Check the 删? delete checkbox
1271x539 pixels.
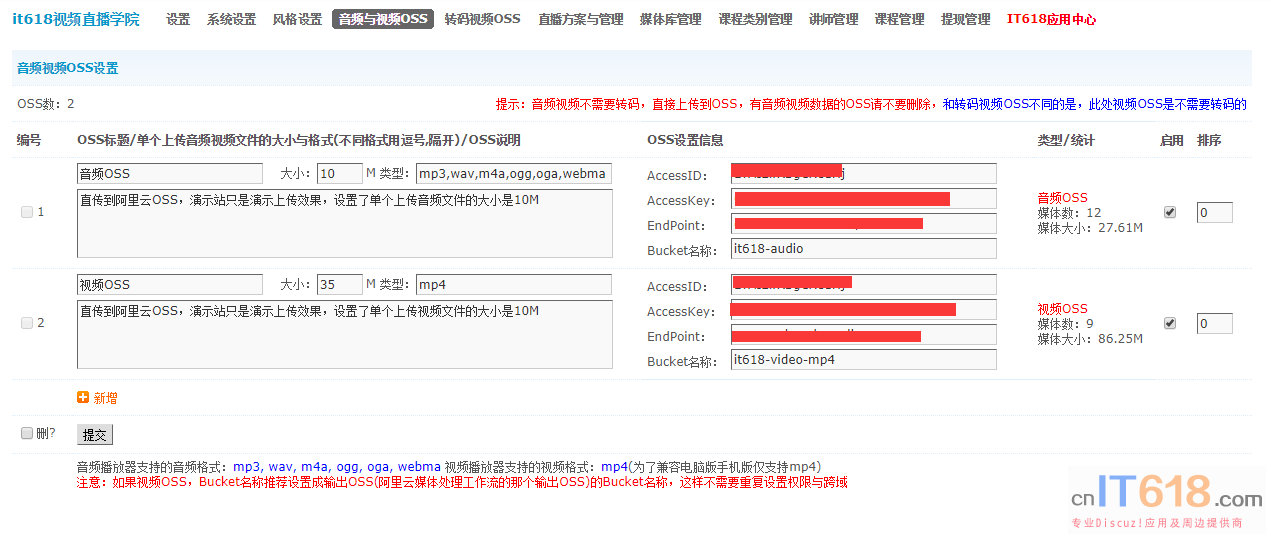click(27, 433)
